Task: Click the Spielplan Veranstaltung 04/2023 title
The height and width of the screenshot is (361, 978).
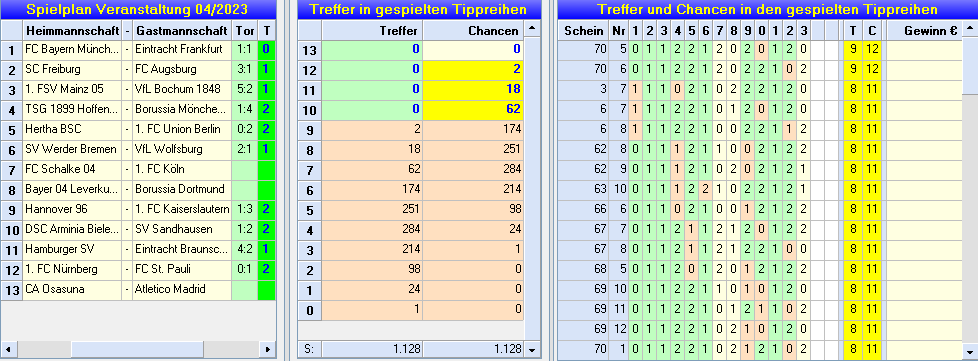Action: pyautogui.click(x=138, y=9)
